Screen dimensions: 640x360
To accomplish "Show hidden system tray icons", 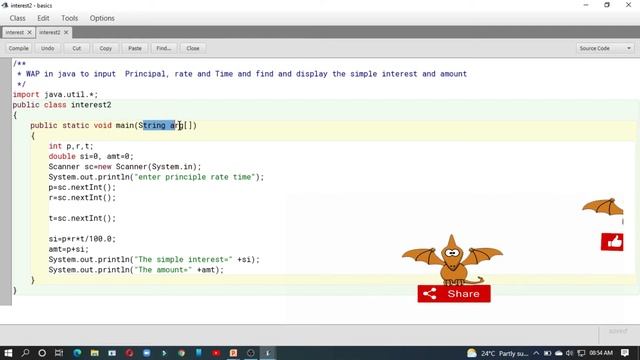I will click(536, 353).
